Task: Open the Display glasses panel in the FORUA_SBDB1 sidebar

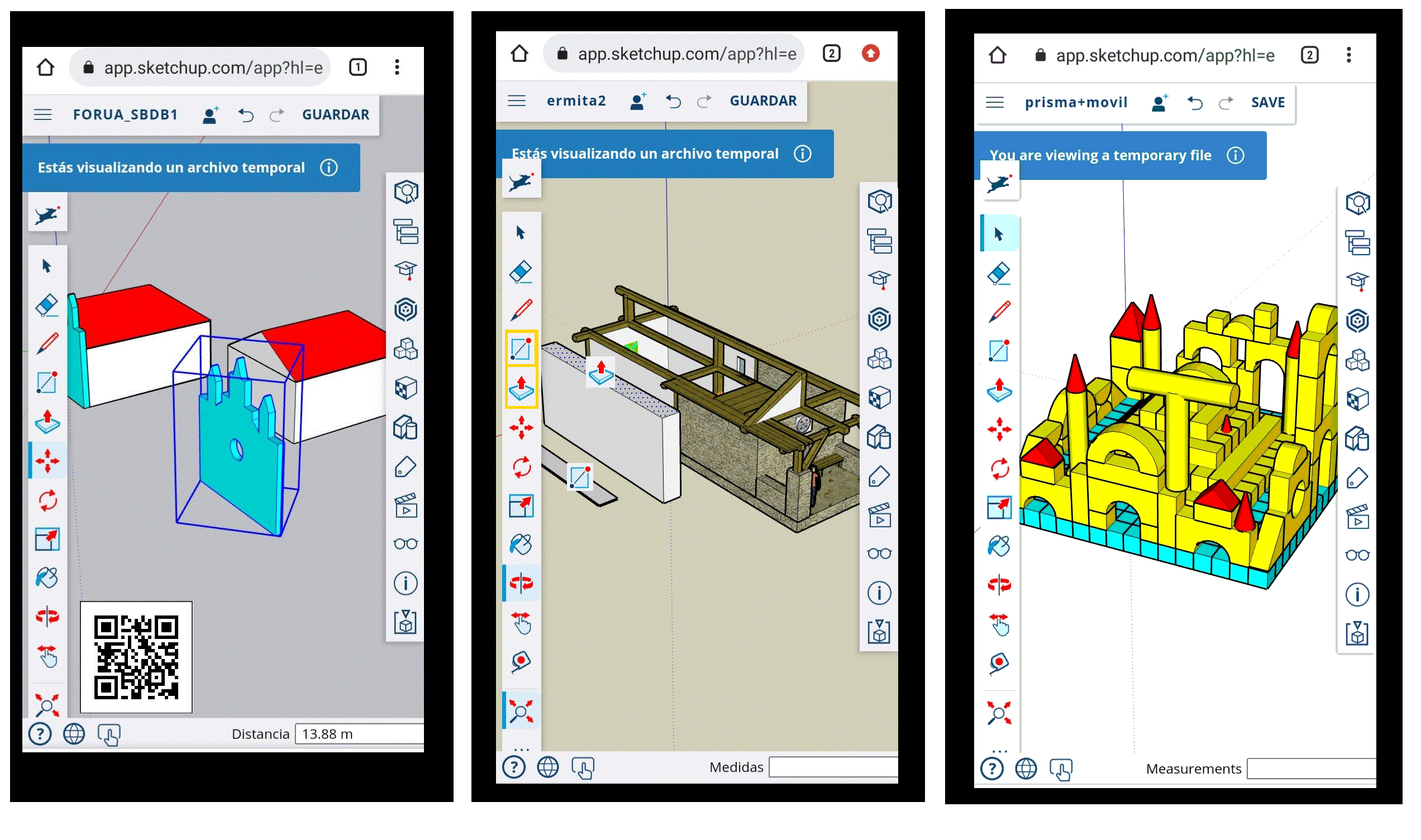Action: click(x=406, y=545)
